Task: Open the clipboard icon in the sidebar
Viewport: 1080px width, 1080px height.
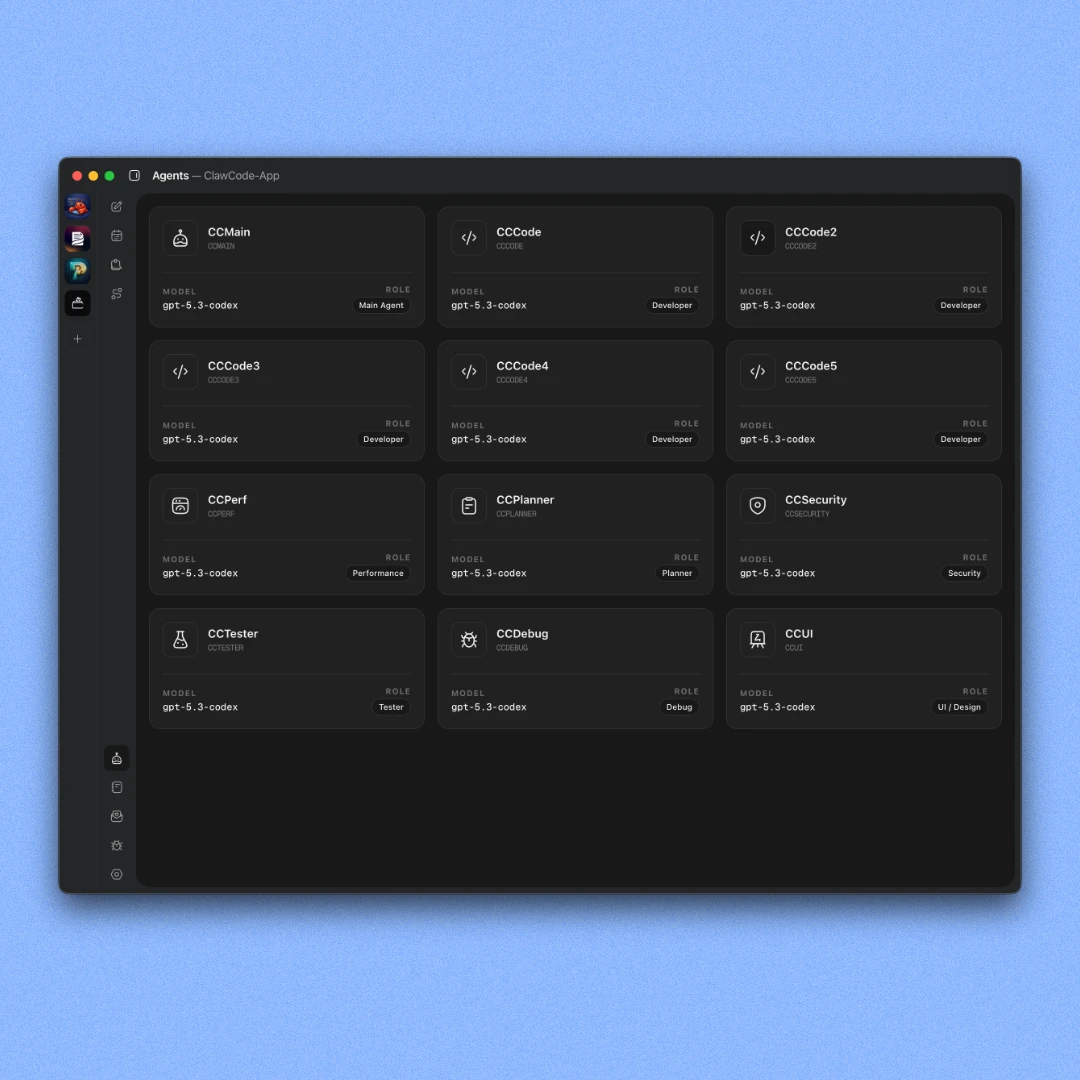Action: click(117, 264)
